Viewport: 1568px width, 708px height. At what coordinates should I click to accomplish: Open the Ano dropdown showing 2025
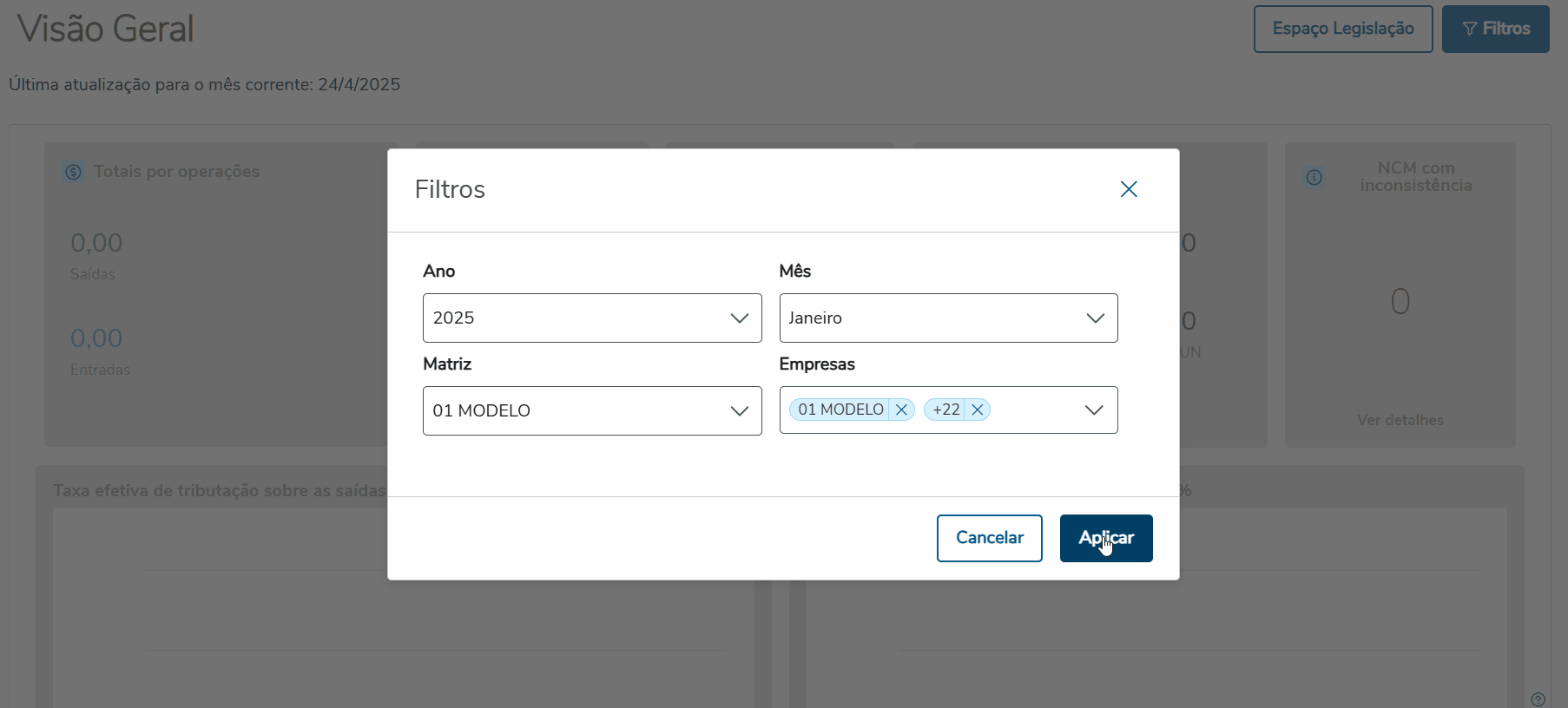tap(592, 318)
